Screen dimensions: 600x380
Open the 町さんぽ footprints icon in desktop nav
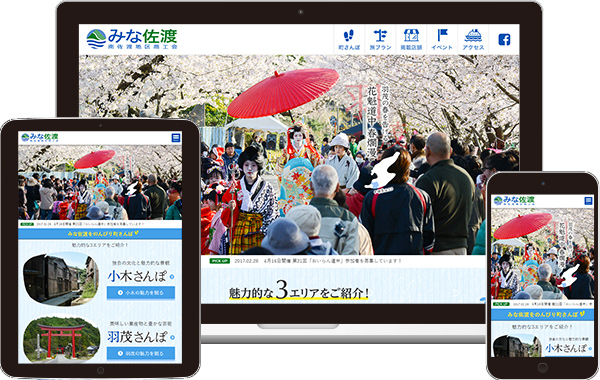[x=349, y=39]
